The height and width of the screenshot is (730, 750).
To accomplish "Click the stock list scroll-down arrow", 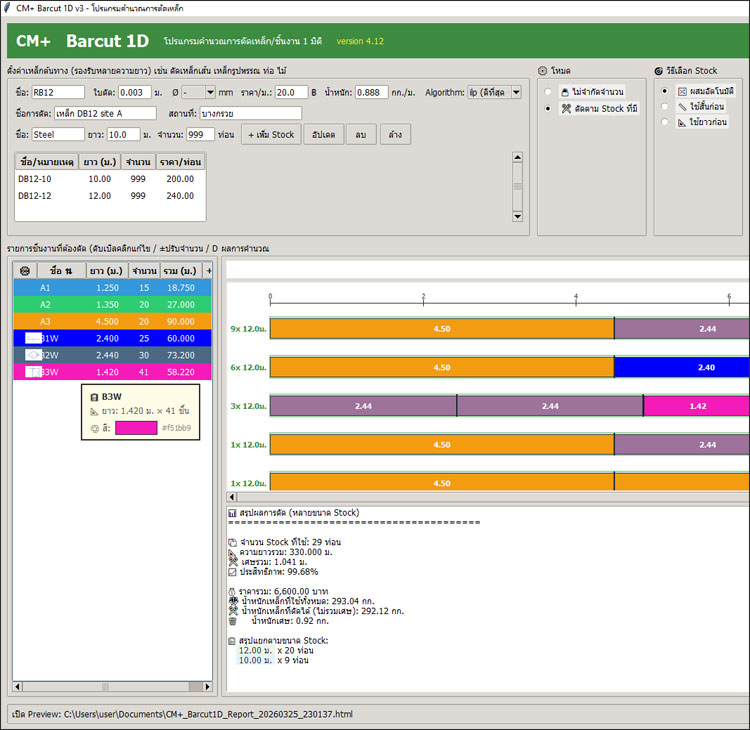I will (517, 216).
